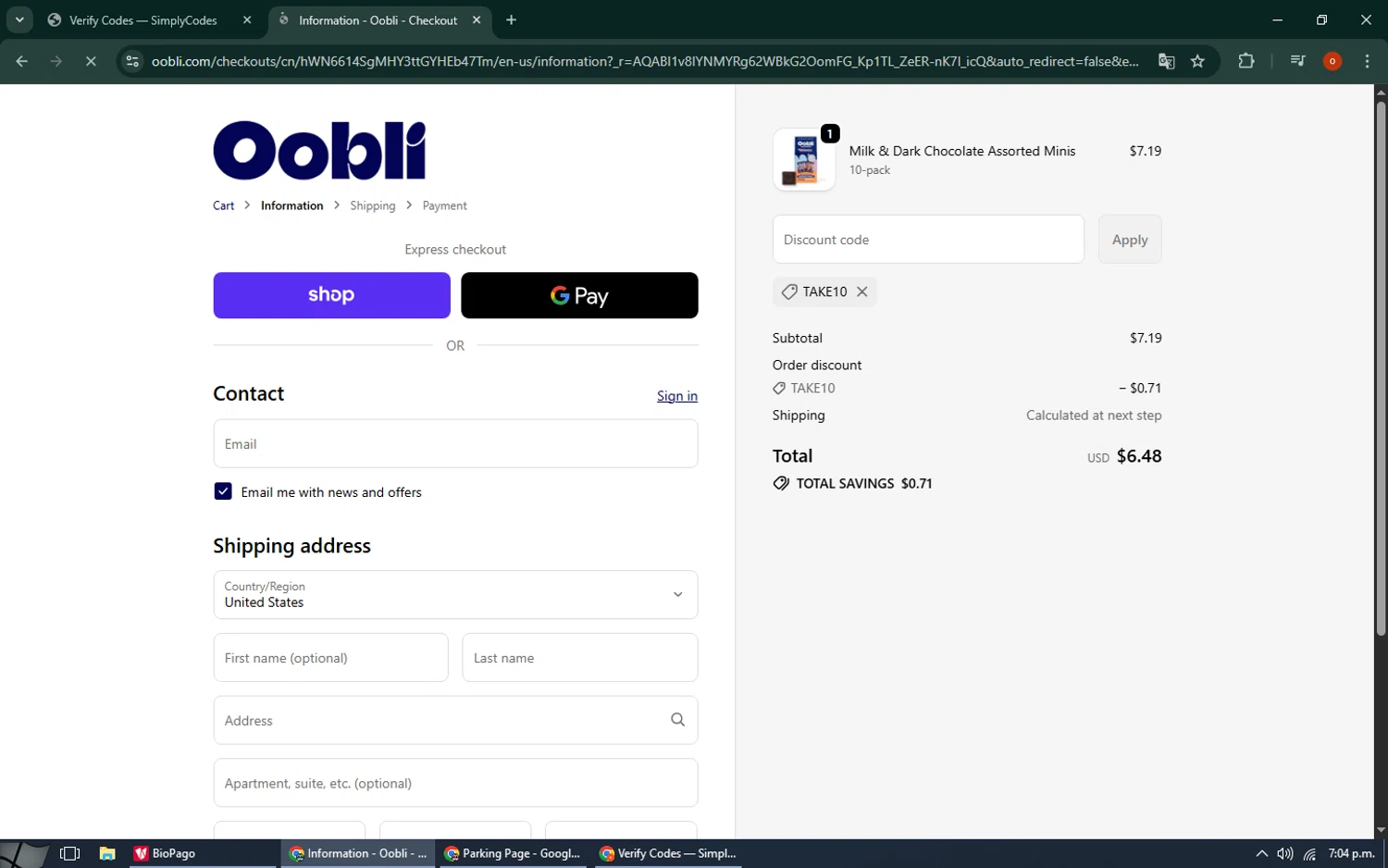
Task: Open Chrome three-dot menu
Action: [x=1367, y=61]
